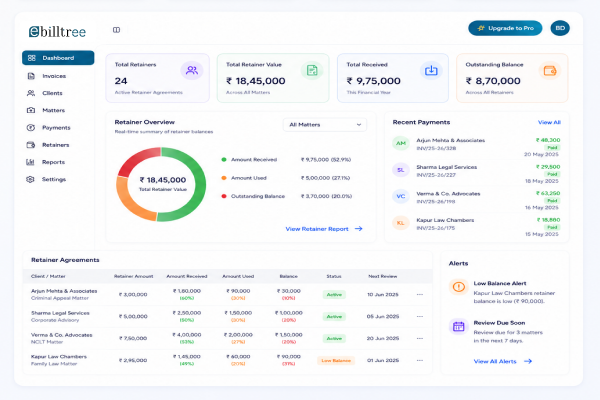600x400 pixels.
Task: Select Kapur Law Chambers payment entry
Action: pos(445,220)
